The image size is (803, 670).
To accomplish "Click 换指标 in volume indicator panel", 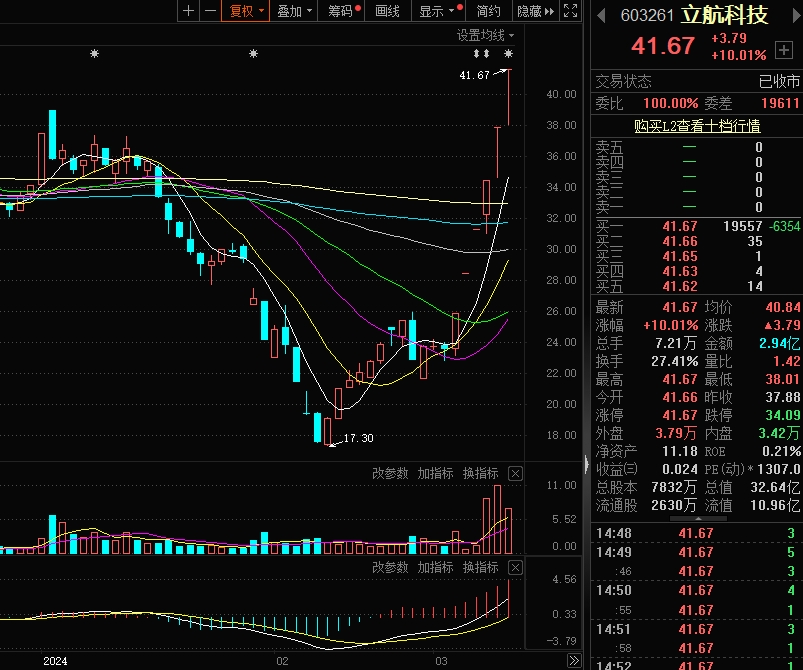I will coord(480,473).
